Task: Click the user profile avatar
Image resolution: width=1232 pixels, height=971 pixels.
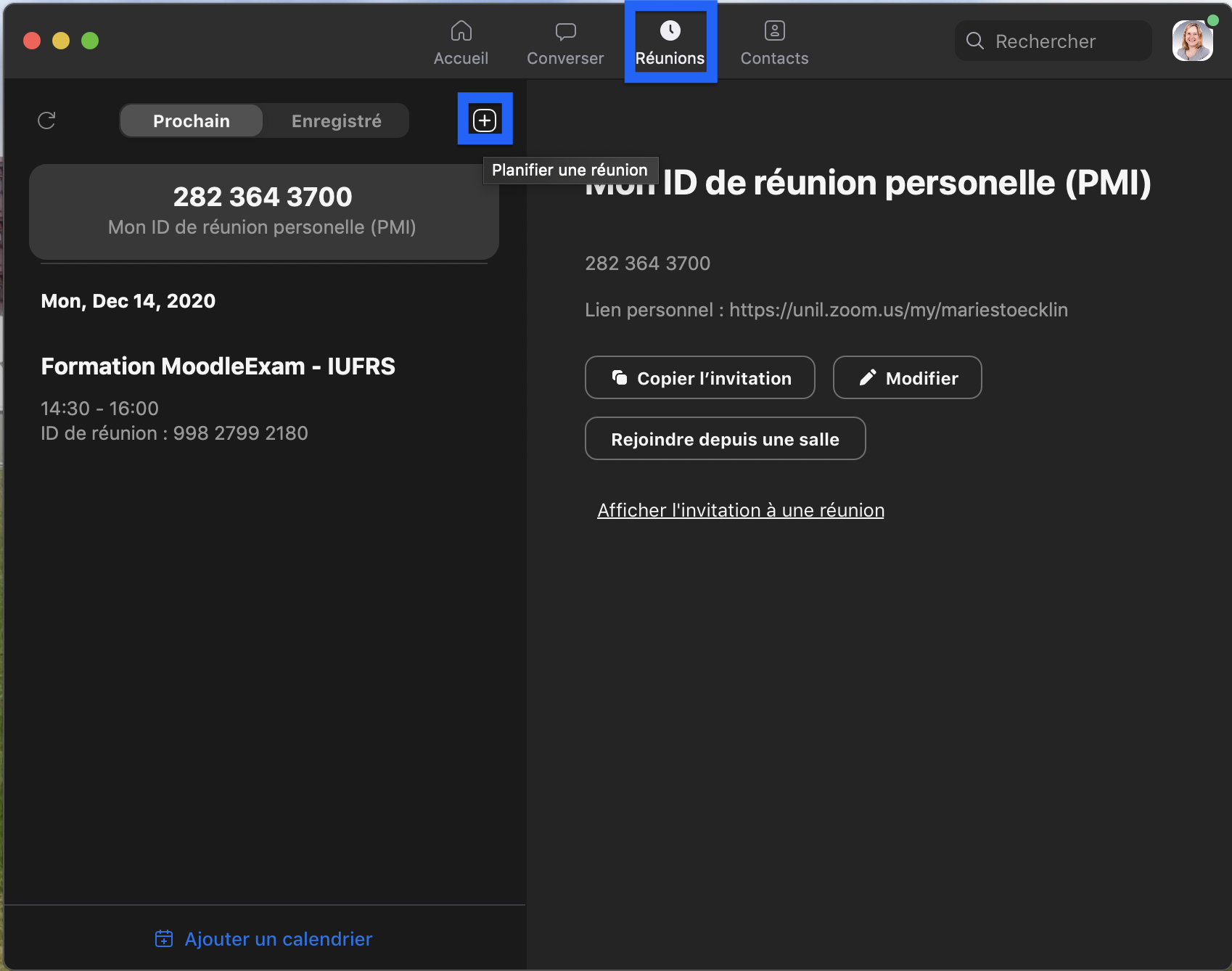Action: point(1192,41)
